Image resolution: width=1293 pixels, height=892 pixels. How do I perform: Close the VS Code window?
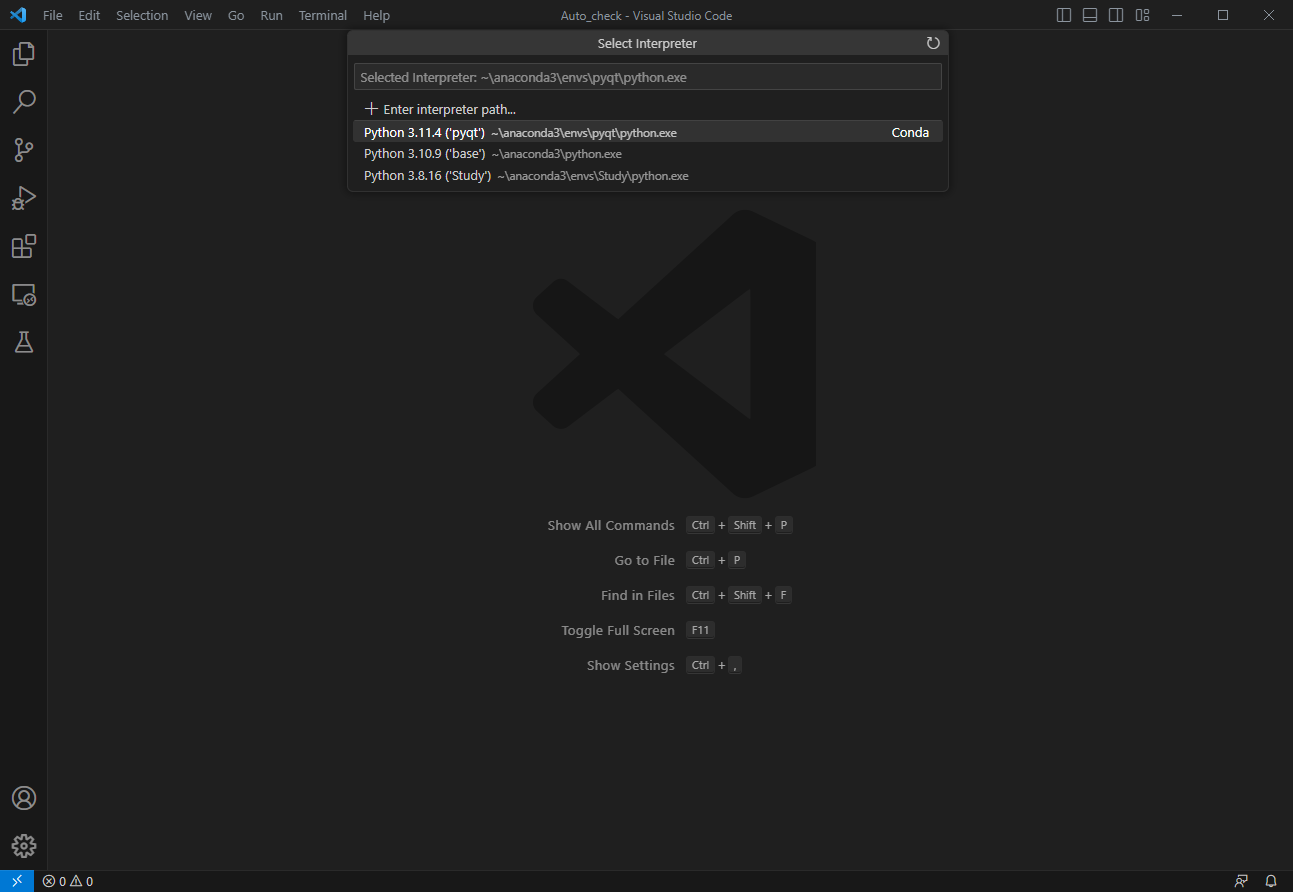(x=1269, y=15)
